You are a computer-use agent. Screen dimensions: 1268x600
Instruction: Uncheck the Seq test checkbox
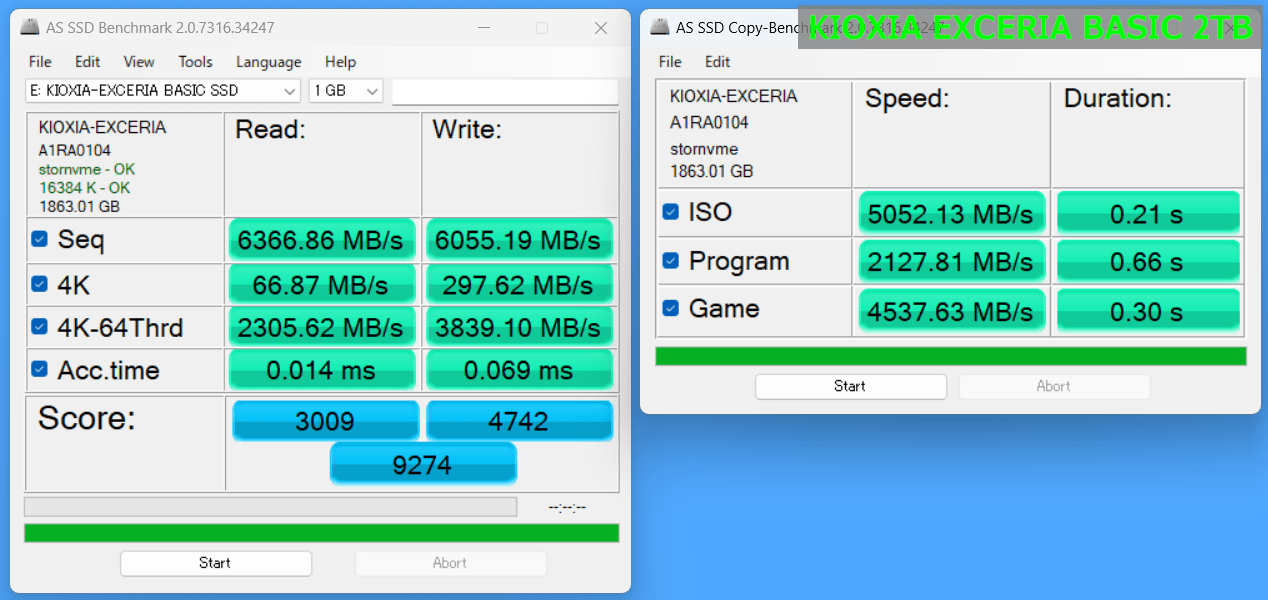(x=39, y=239)
